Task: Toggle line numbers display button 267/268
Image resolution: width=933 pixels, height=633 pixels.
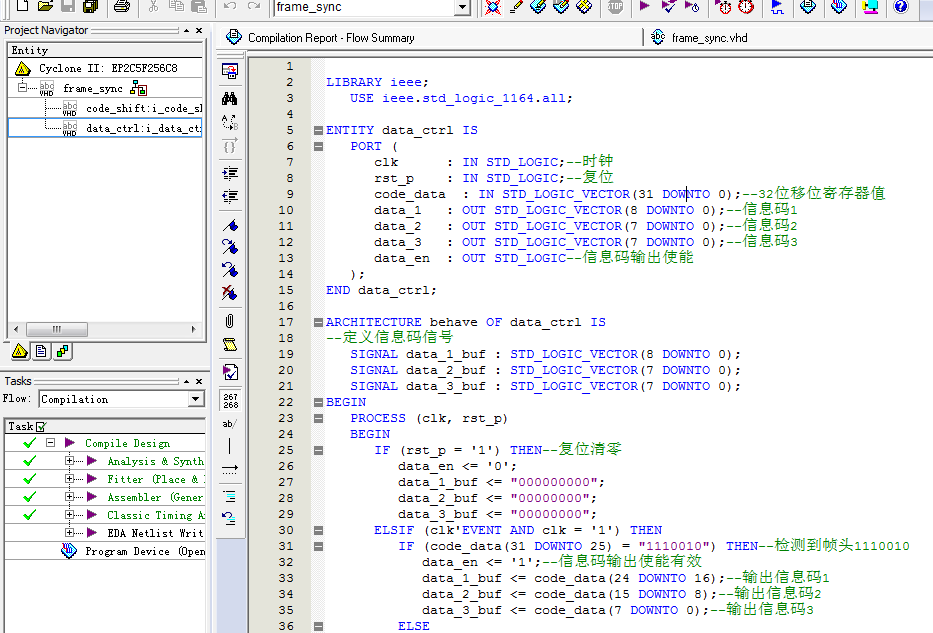Action: (230, 400)
